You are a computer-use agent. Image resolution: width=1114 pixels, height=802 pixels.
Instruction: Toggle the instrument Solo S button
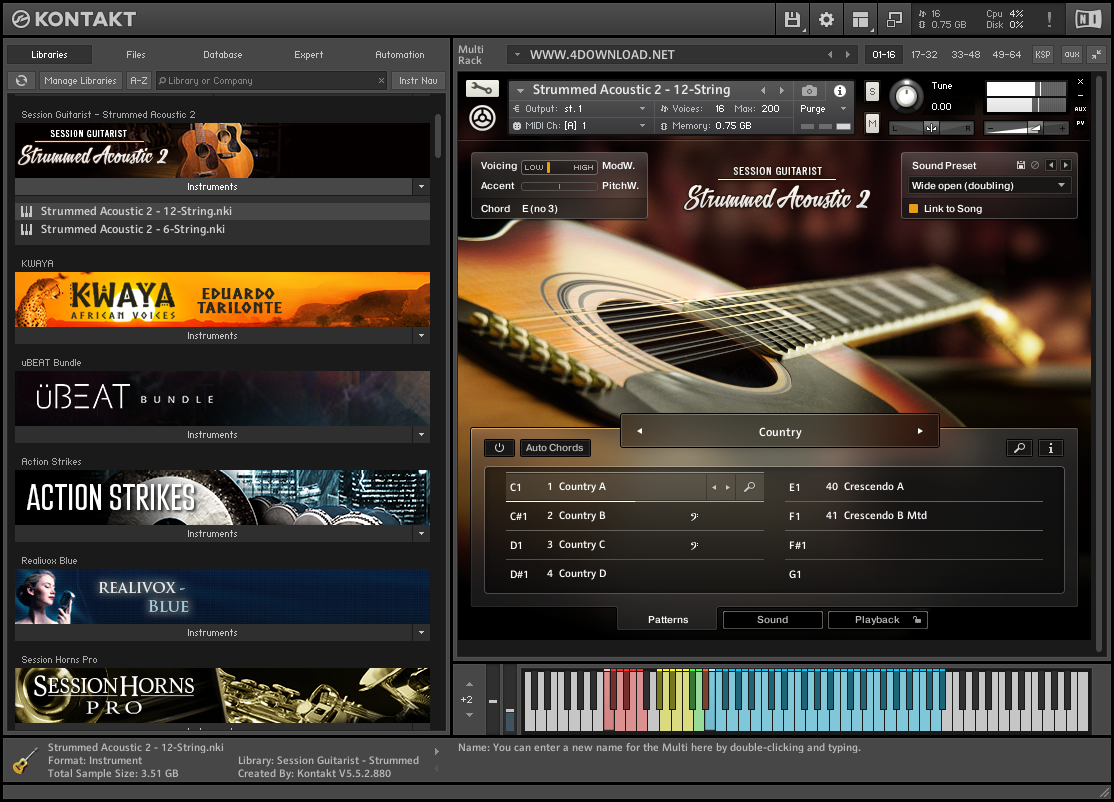(x=872, y=91)
